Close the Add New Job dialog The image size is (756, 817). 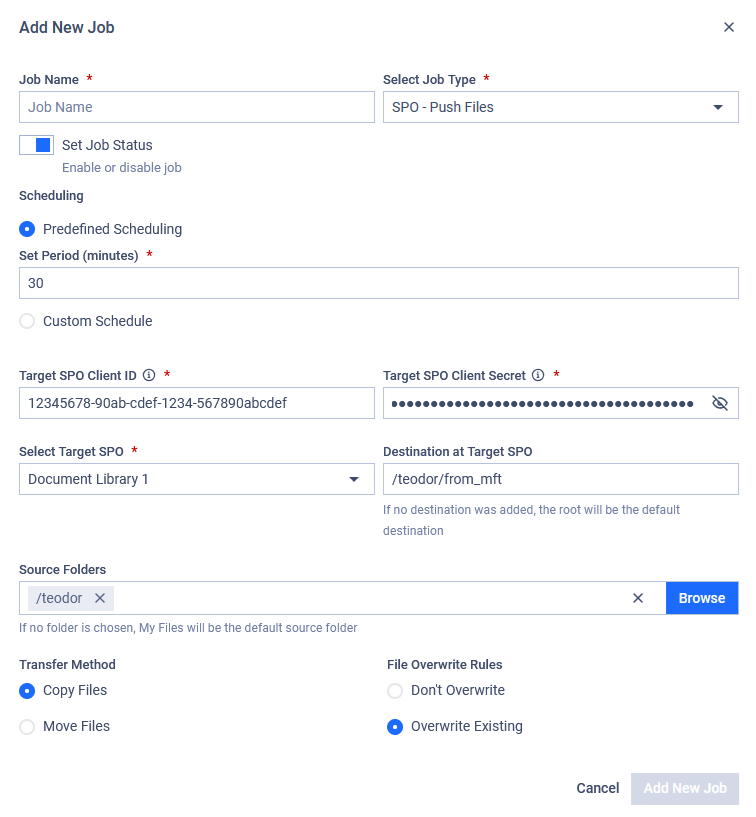coord(728,27)
